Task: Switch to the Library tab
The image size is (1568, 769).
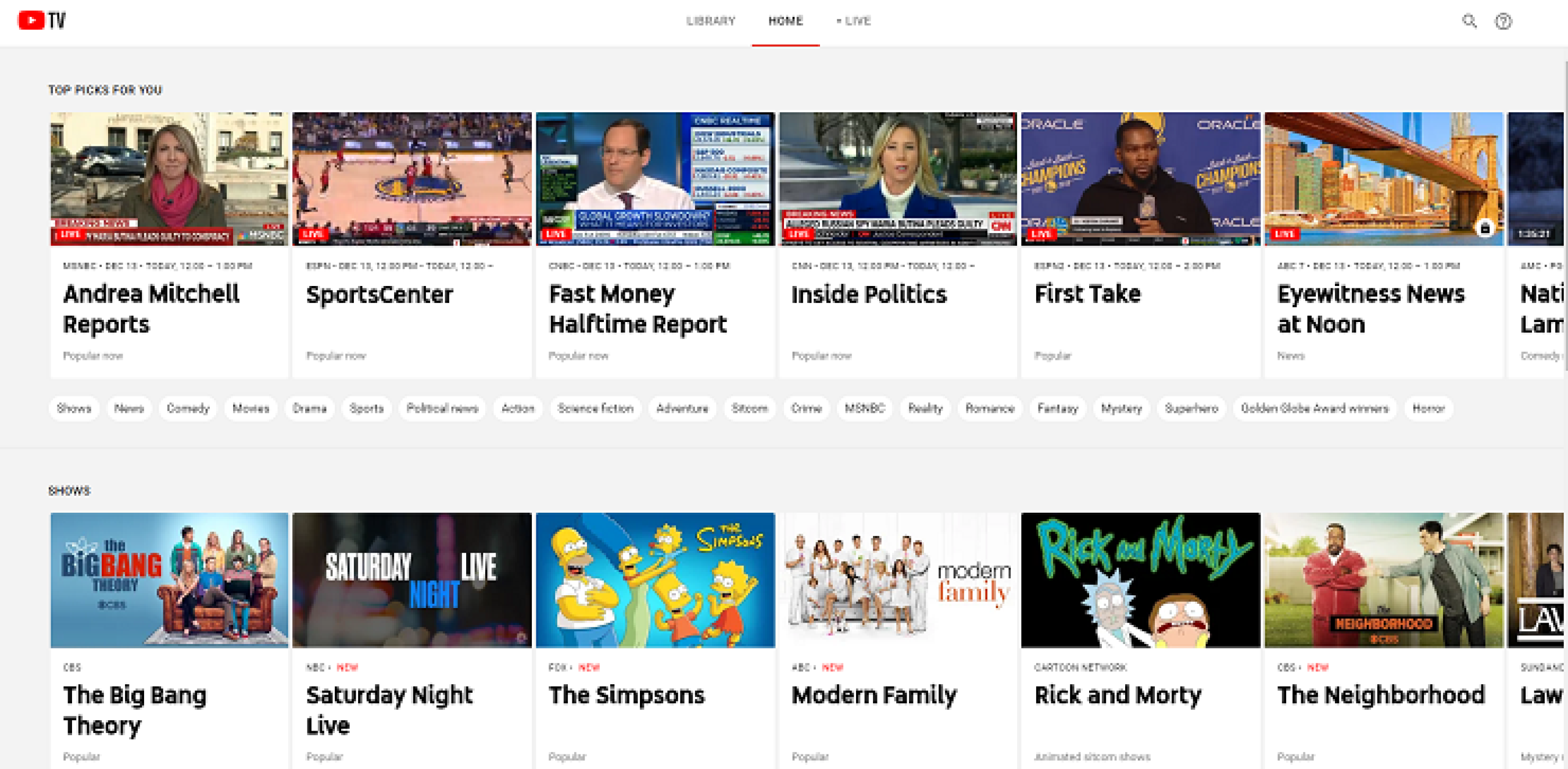Action: [711, 22]
